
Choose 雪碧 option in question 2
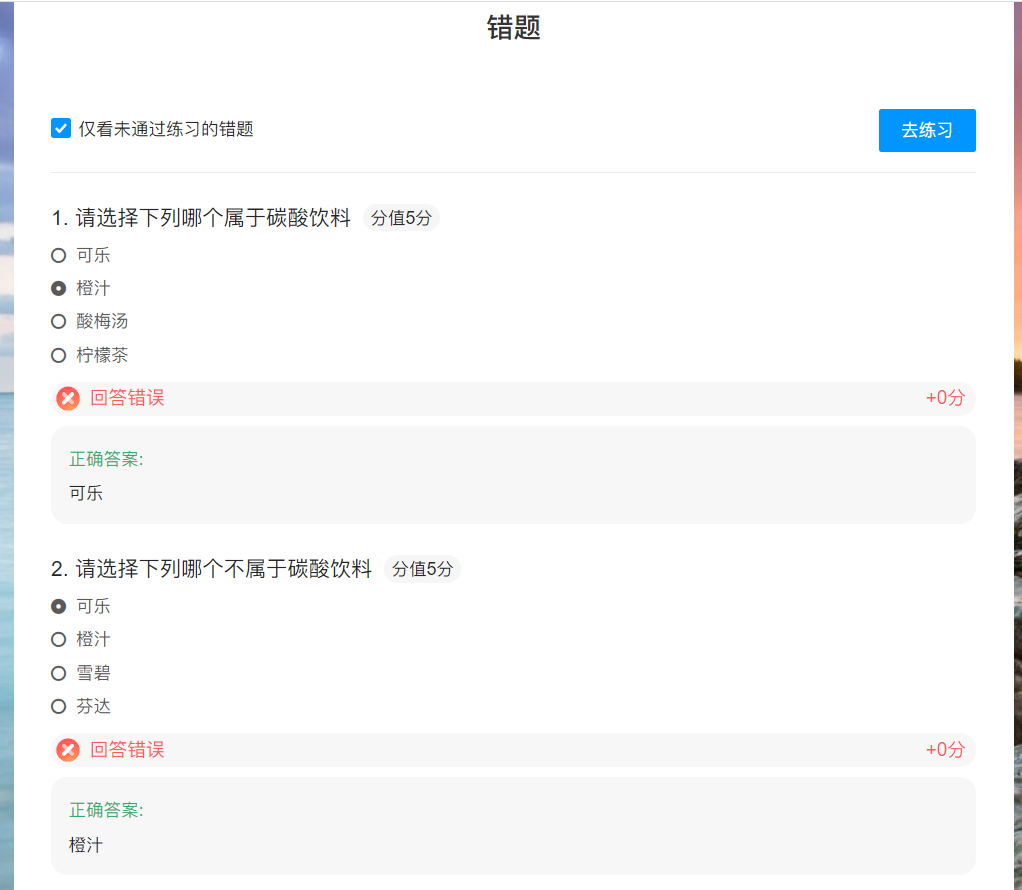pos(59,674)
